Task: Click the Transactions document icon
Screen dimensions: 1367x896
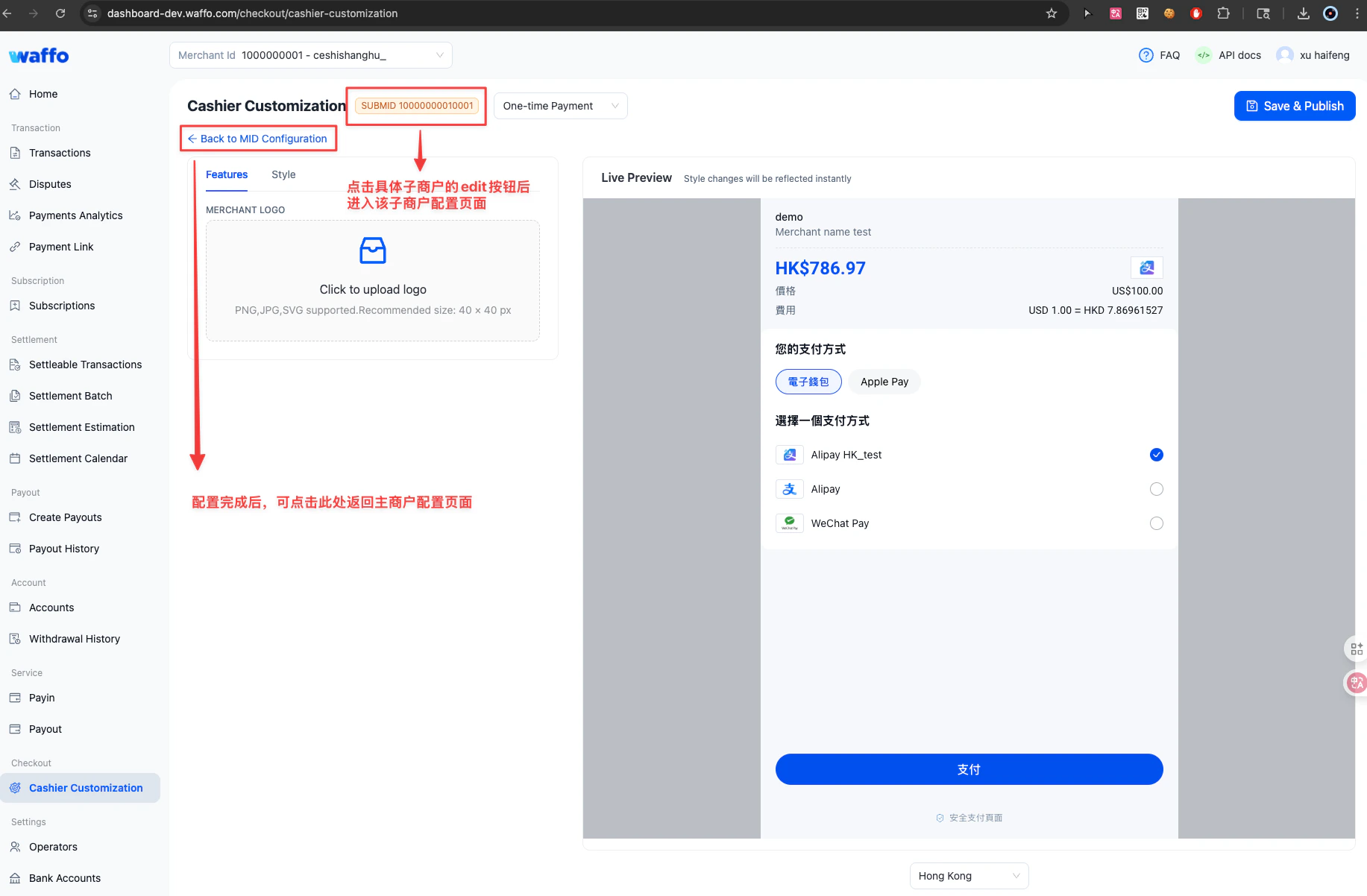Action: click(15, 153)
